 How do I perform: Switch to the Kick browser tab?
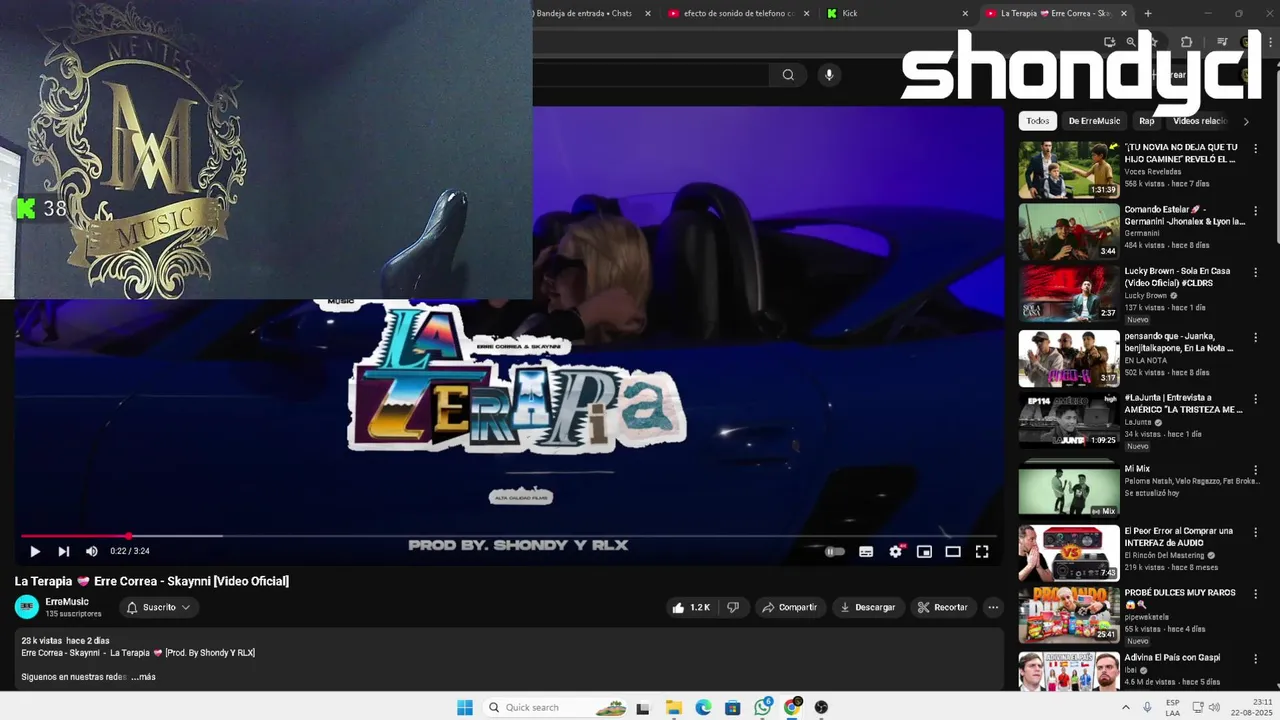pos(897,13)
